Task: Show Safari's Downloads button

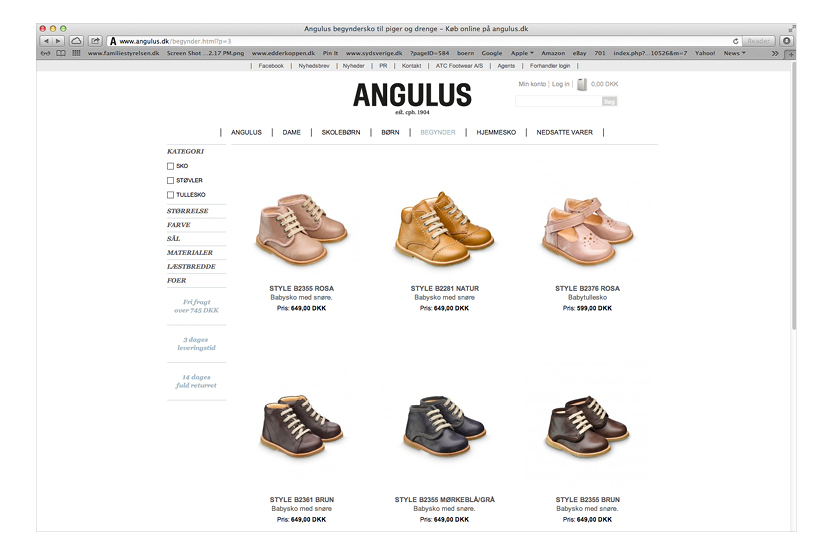Action: pyautogui.click(x=786, y=41)
